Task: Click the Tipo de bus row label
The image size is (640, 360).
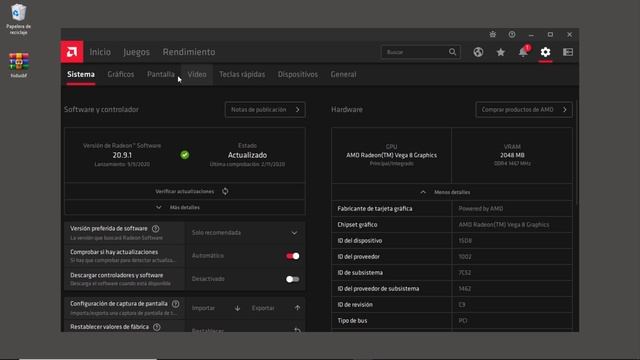Action: 352,320
